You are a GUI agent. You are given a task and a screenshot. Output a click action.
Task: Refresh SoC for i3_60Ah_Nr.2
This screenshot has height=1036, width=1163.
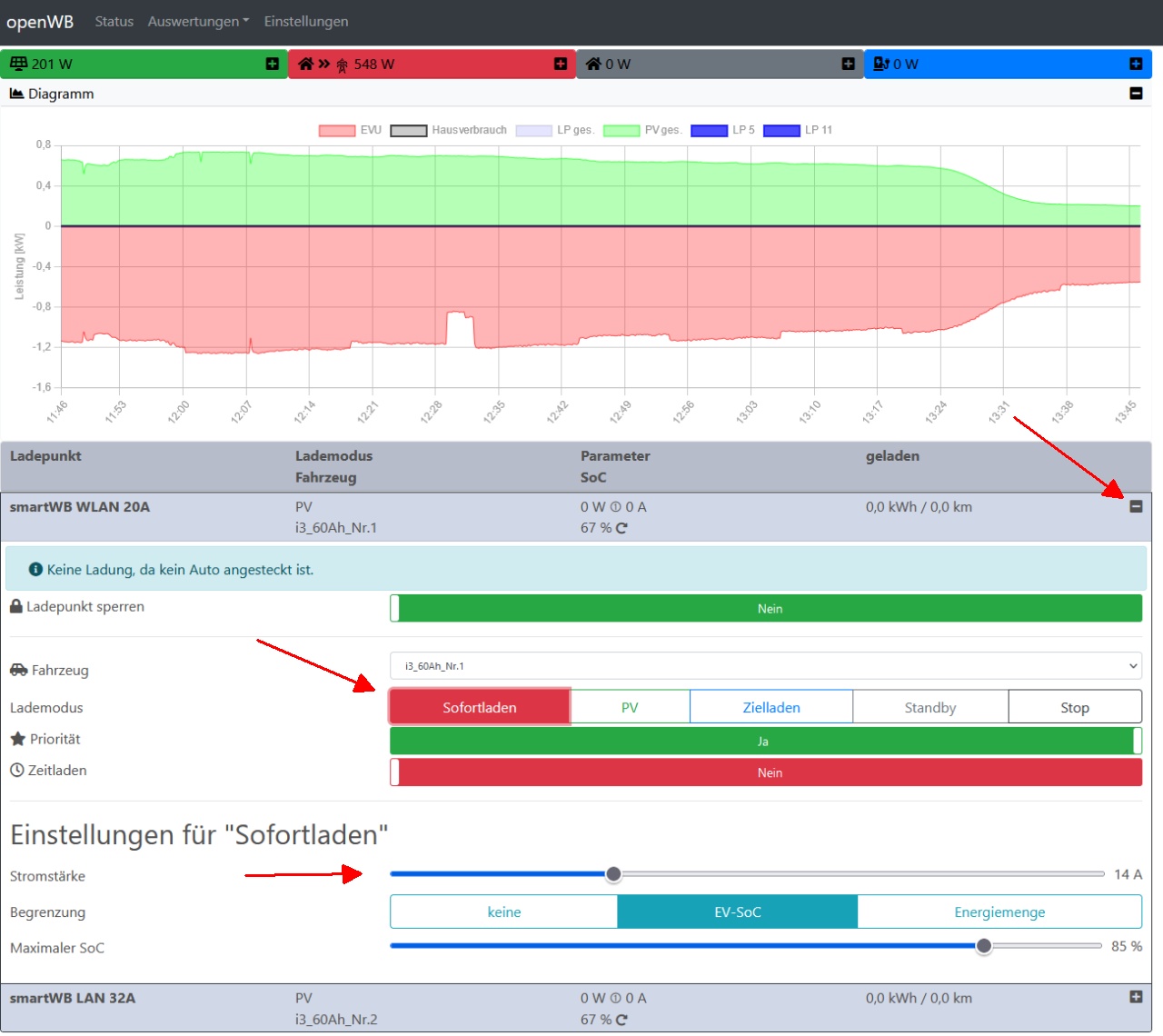click(x=621, y=1020)
